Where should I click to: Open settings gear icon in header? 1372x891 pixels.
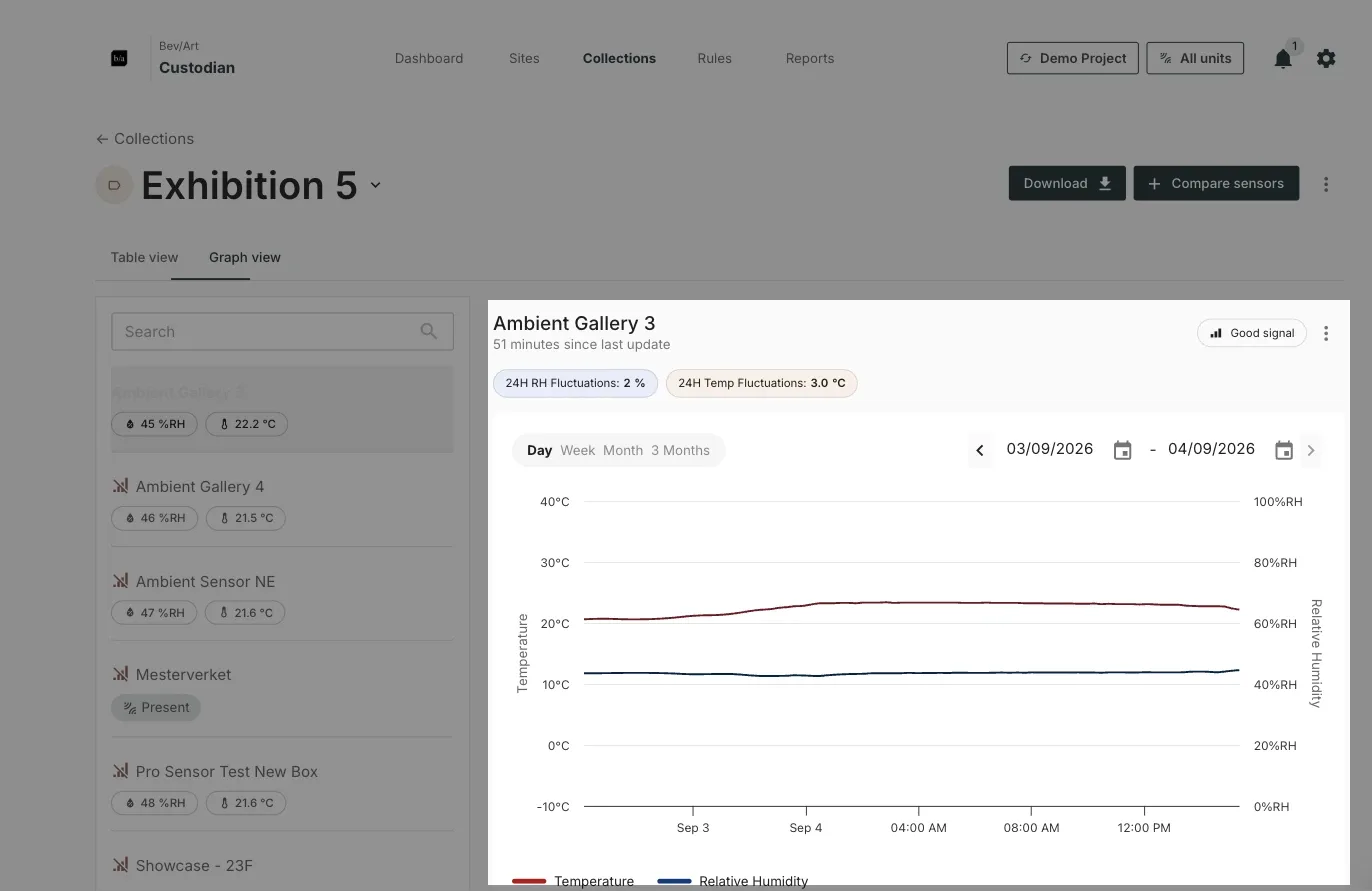(1326, 59)
